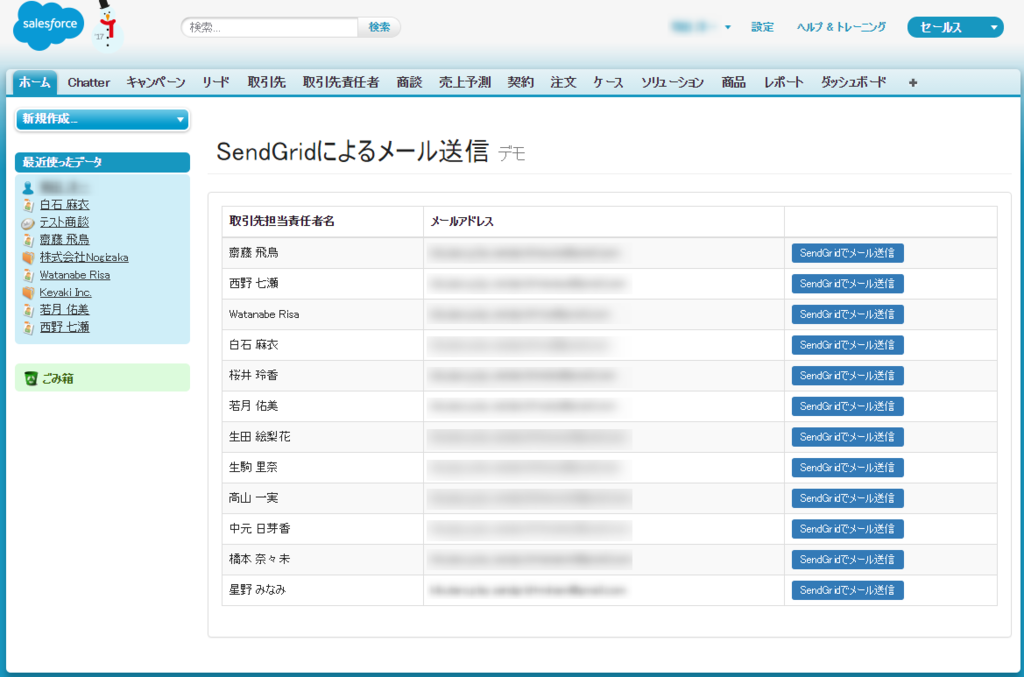The height and width of the screenshot is (677, 1024).
Task: Open the 取引先責任者 tab
Action: [x=340, y=82]
